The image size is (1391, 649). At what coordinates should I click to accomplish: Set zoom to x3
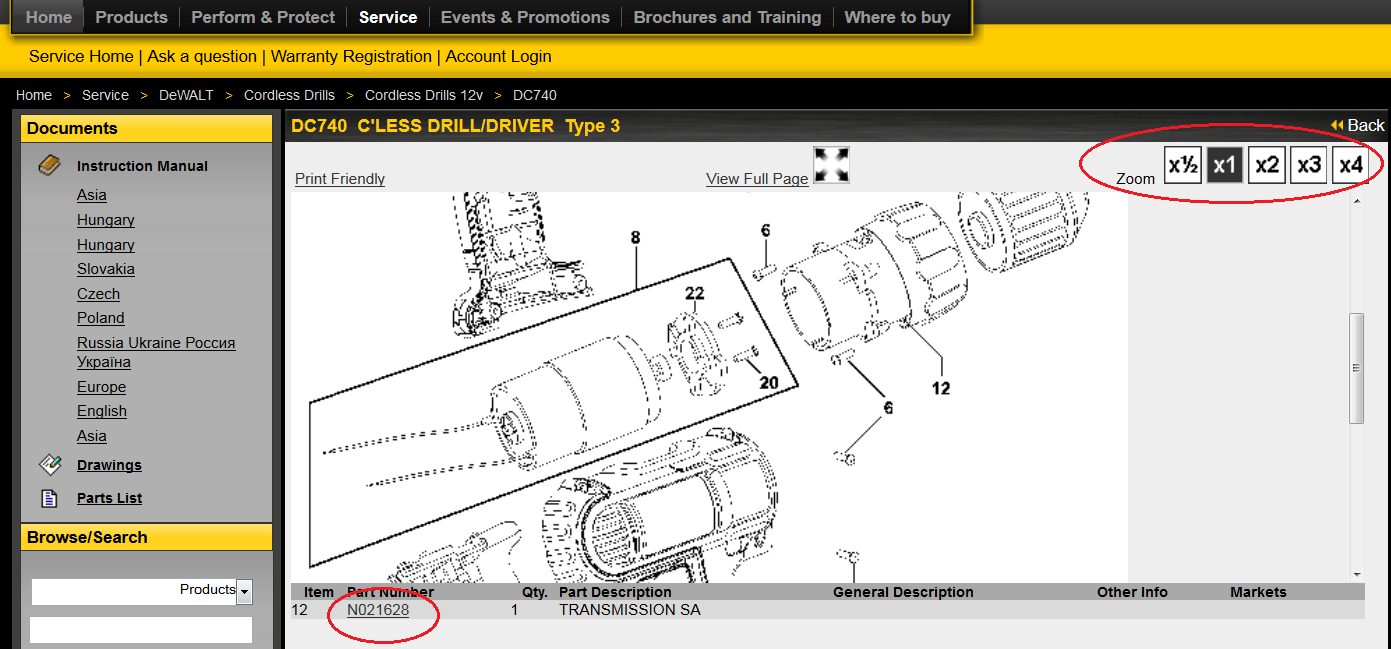coord(1309,165)
